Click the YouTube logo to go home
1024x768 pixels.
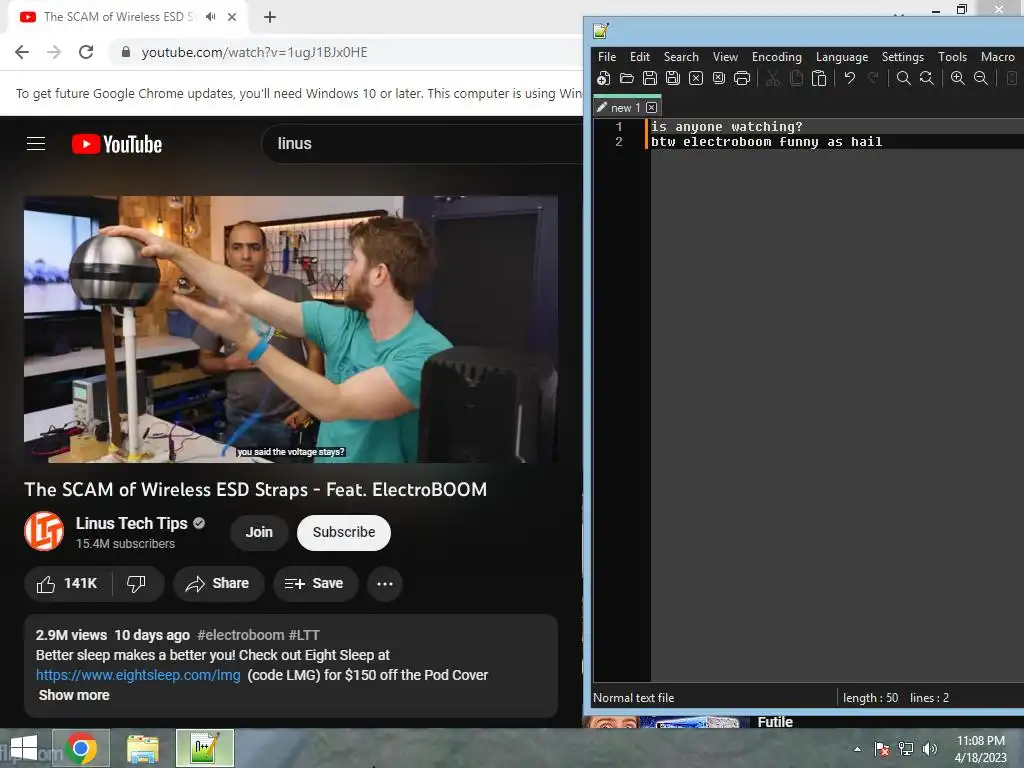coord(117,144)
